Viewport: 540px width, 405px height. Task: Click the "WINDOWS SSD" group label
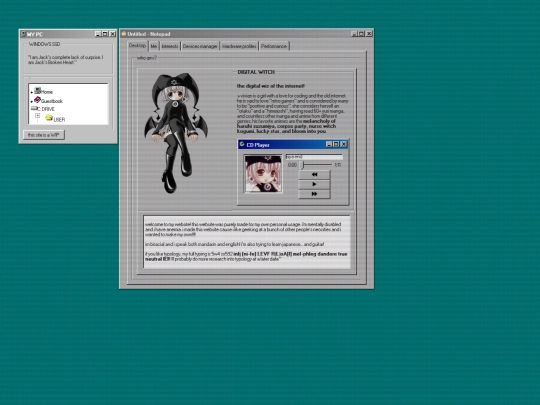44,44
